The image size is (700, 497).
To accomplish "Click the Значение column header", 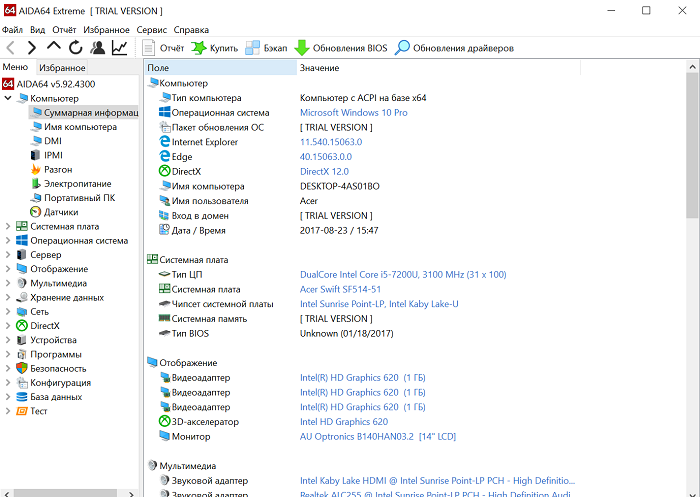I will pyautogui.click(x=438, y=68).
